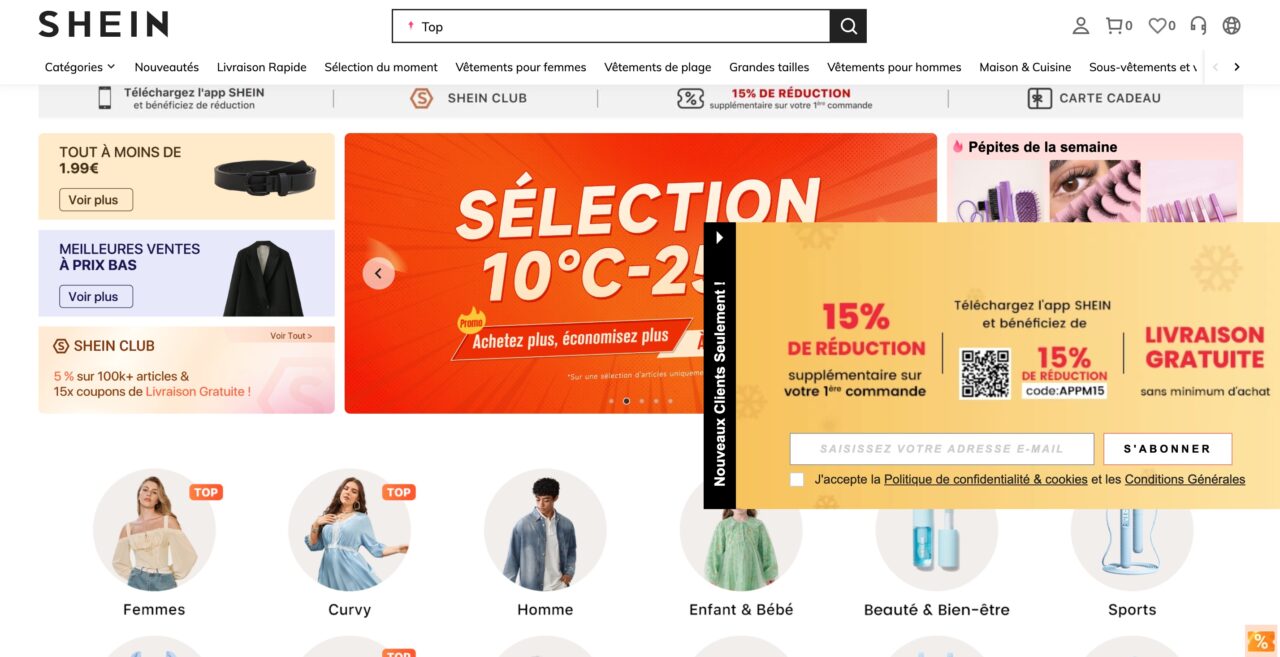
Task: Click the e-mail address input field
Action: coord(942,449)
